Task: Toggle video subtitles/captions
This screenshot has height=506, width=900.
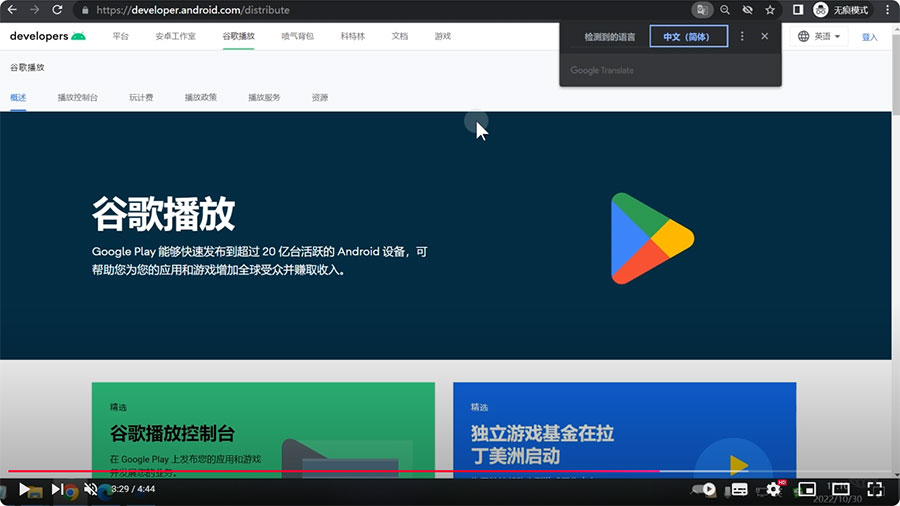Action: (739, 489)
